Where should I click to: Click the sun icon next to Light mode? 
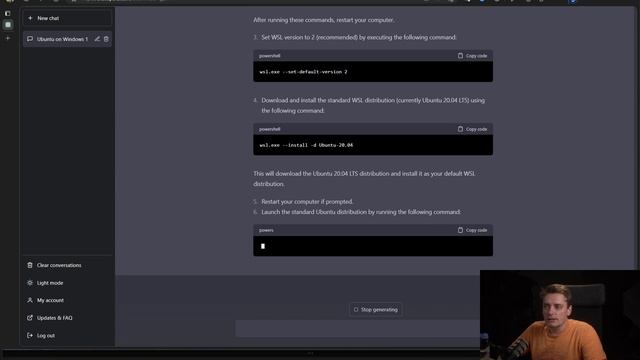click(x=30, y=282)
